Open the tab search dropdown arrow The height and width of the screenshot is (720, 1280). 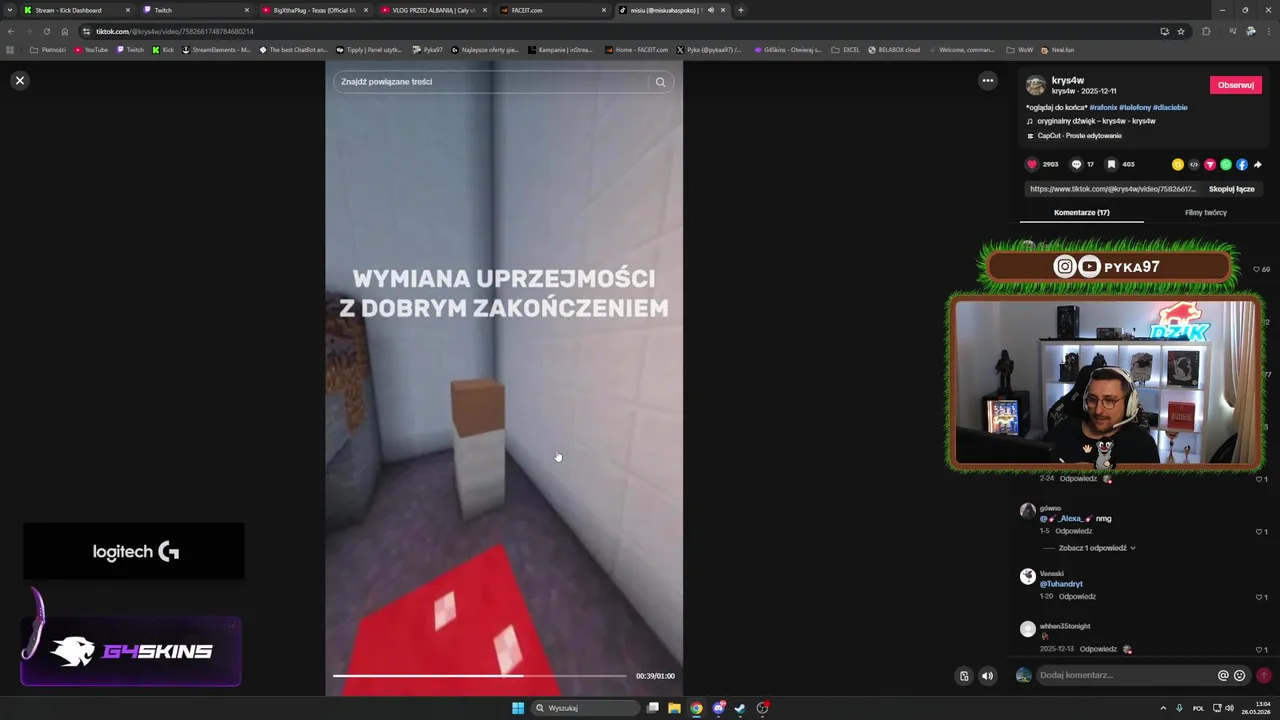(x=9, y=10)
